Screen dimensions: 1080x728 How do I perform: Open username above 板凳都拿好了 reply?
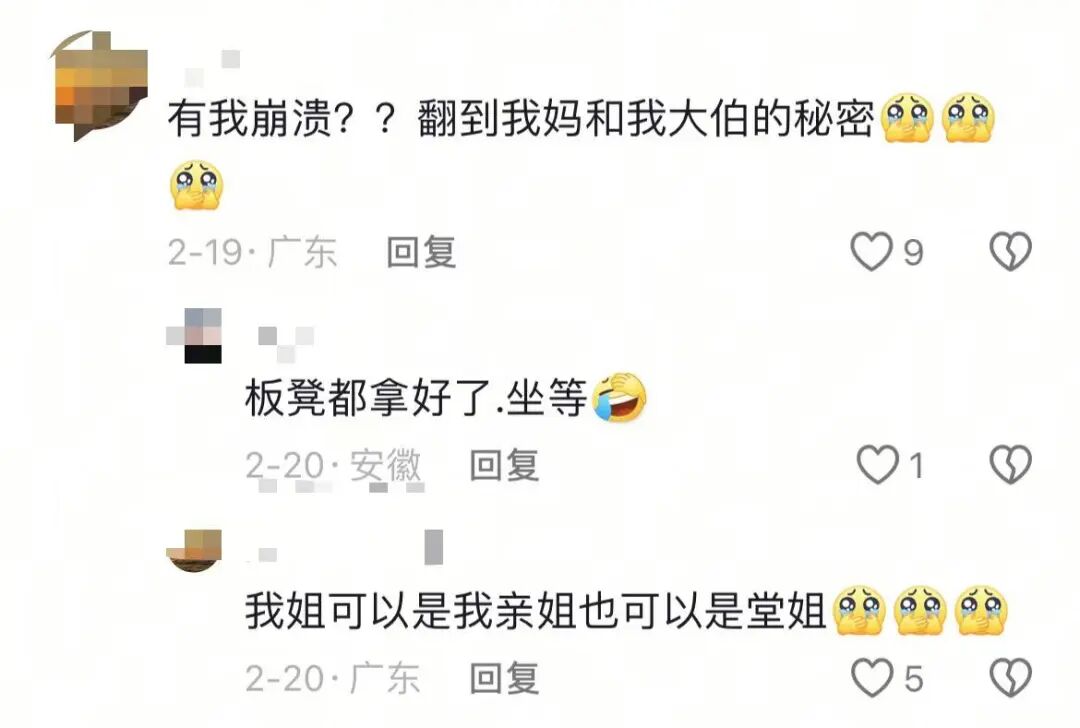point(286,344)
